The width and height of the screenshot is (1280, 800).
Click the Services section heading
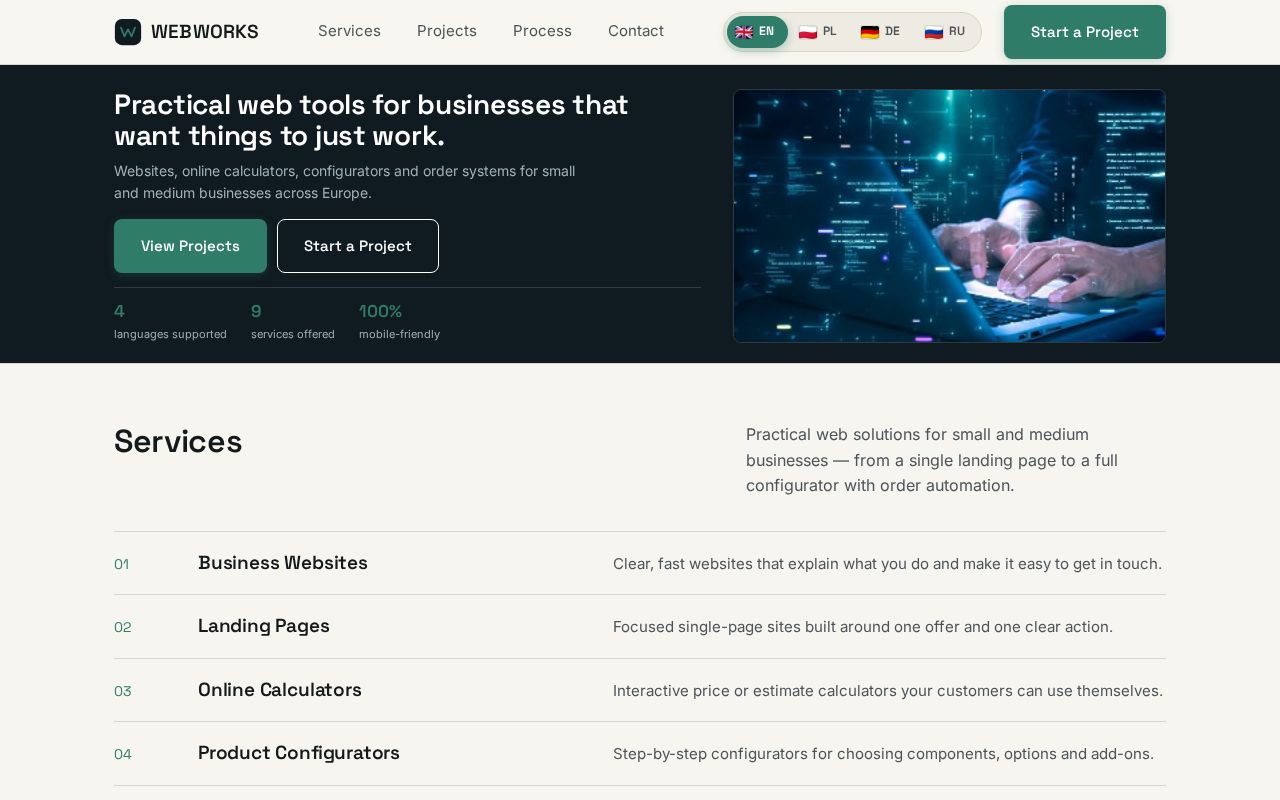178,441
